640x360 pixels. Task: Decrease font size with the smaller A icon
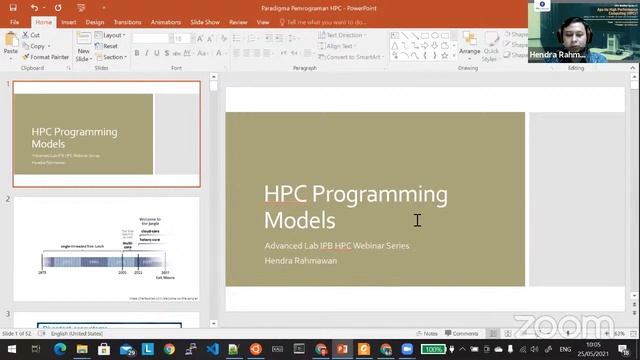point(210,39)
